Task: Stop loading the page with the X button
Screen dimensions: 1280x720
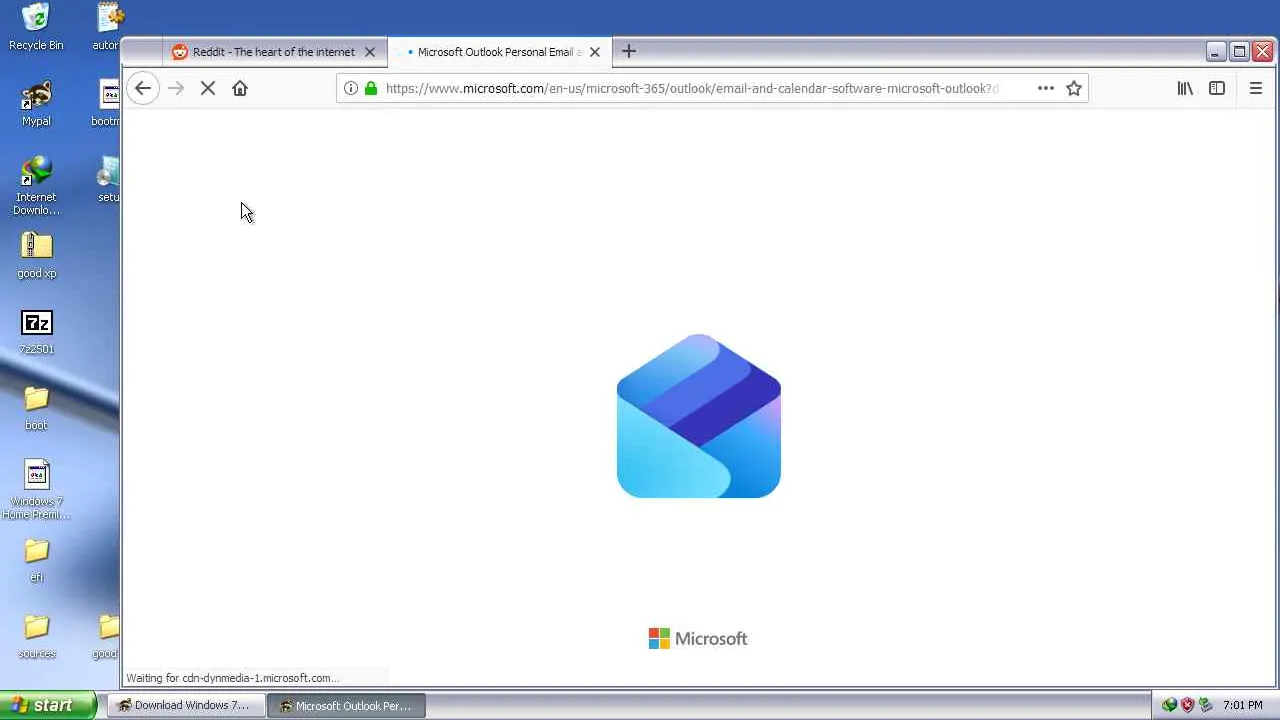Action: click(x=208, y=88)
